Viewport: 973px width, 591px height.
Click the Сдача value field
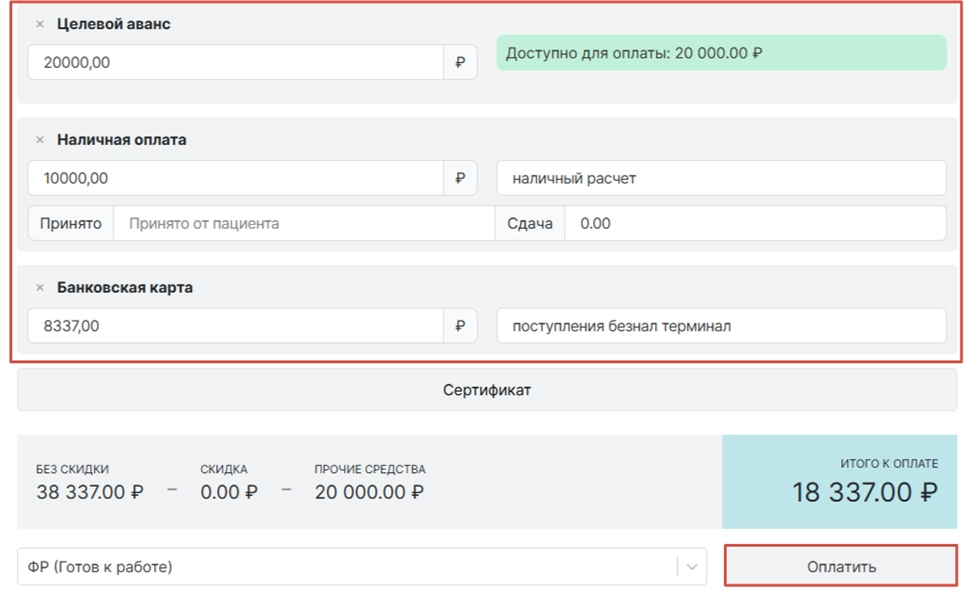tap(754, 223)
